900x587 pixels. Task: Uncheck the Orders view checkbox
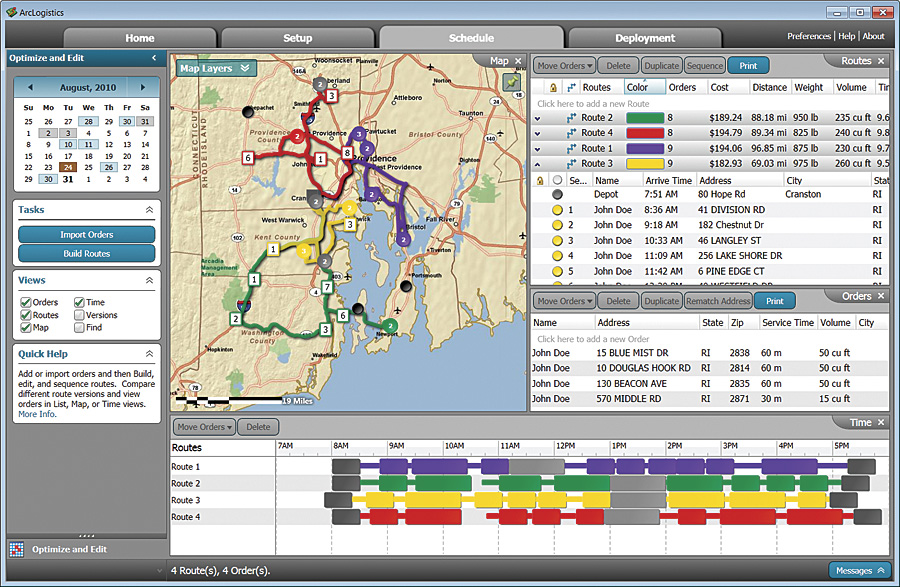click(x=26, y=302)
